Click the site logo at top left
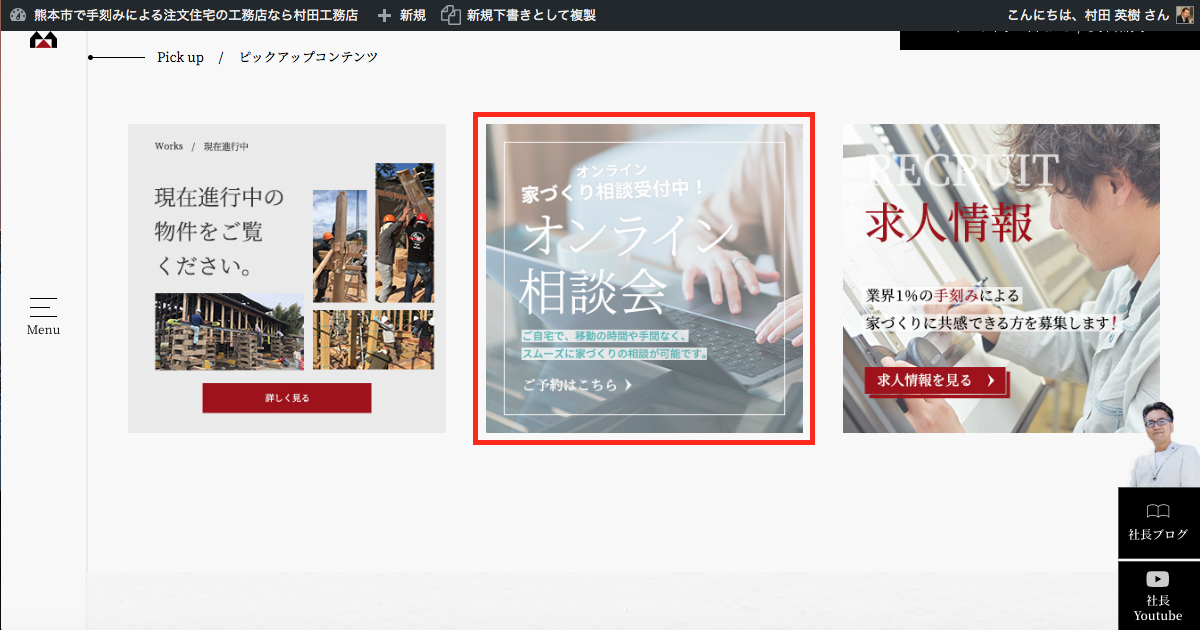Image resolution: width=1200 pixels, height=630 pixels. [44, 40]
